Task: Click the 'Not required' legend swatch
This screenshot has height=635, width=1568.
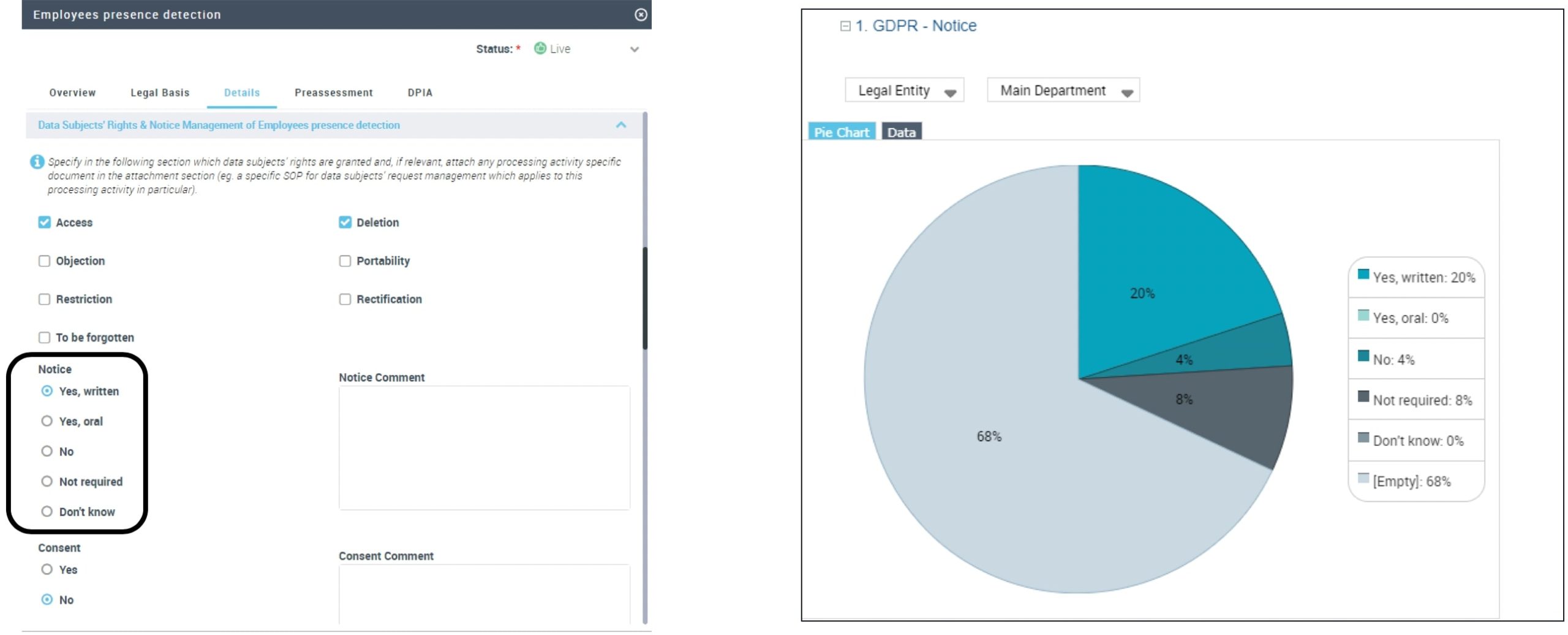Action: 1363,397
